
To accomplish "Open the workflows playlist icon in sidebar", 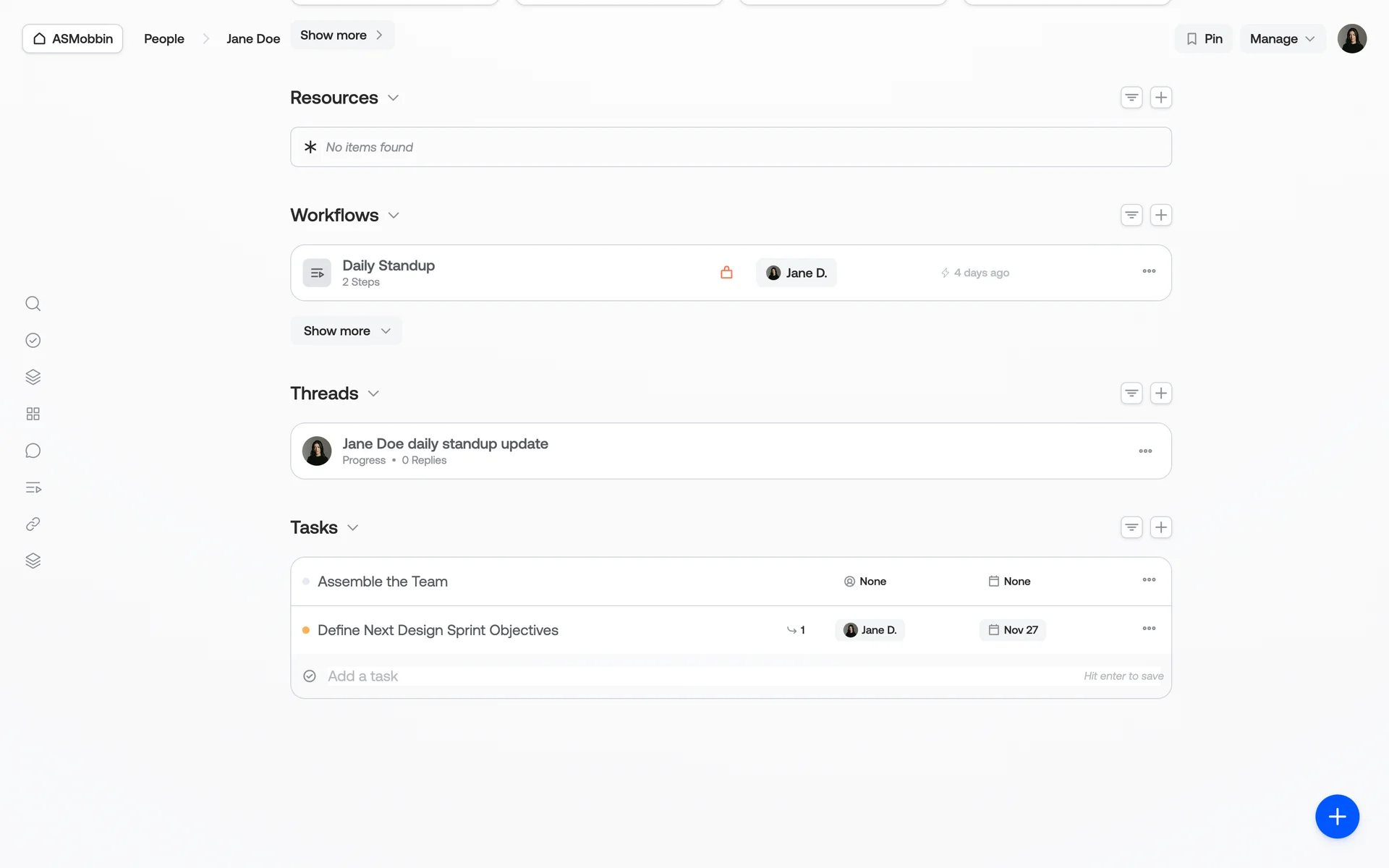I will [33, 488].
